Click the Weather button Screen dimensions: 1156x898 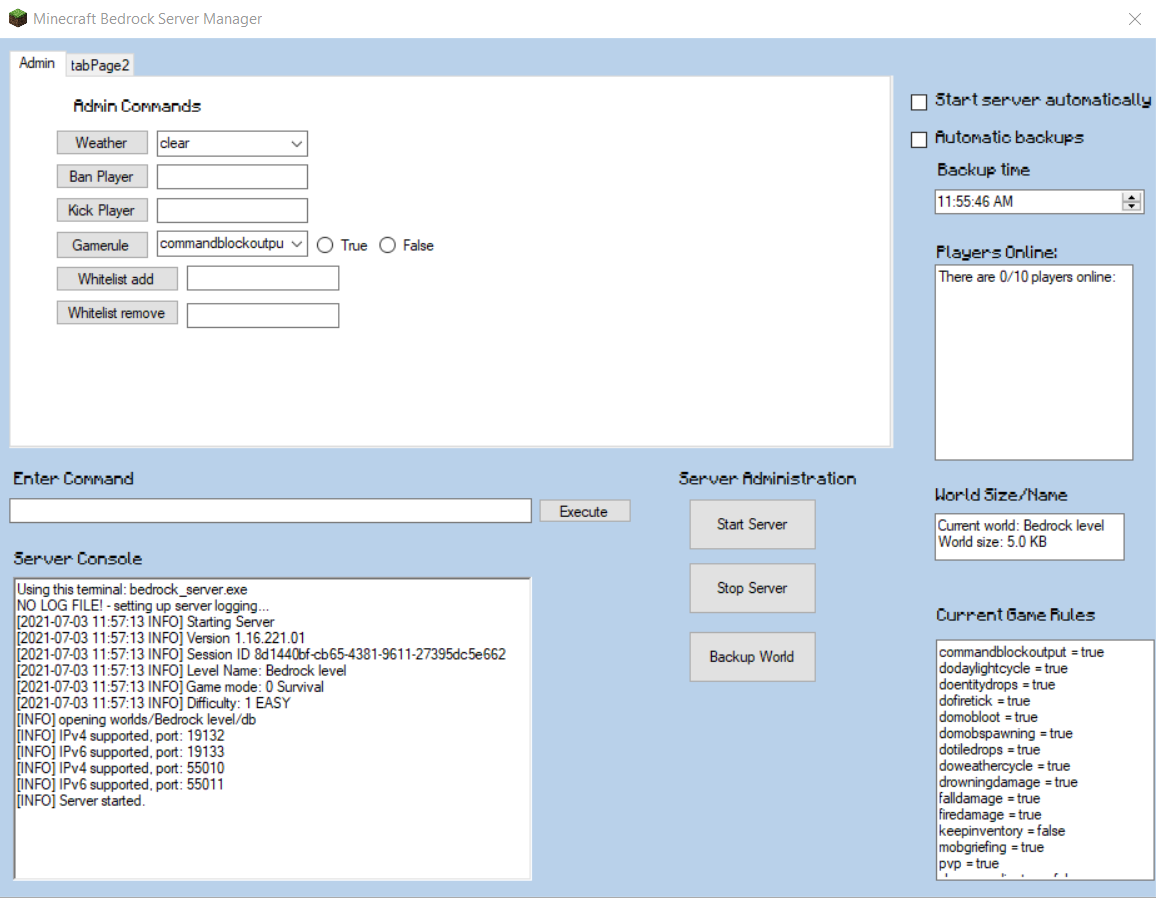[x=102, y=143]
